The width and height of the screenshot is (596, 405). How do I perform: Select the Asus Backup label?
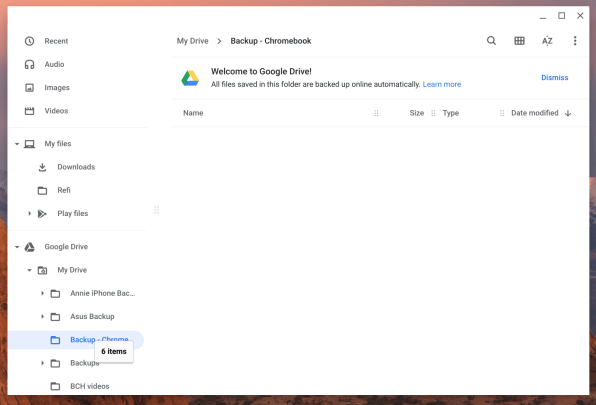click(92, 316)
